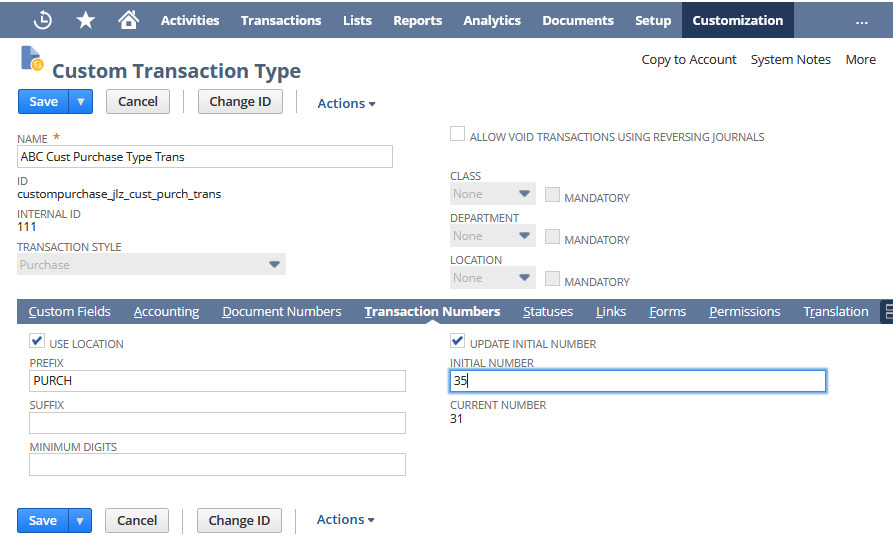
Task: Select the ID text custompurchase_jlz_cust_purch_trans
Action: pyautogui.click(x=119, y=194)
